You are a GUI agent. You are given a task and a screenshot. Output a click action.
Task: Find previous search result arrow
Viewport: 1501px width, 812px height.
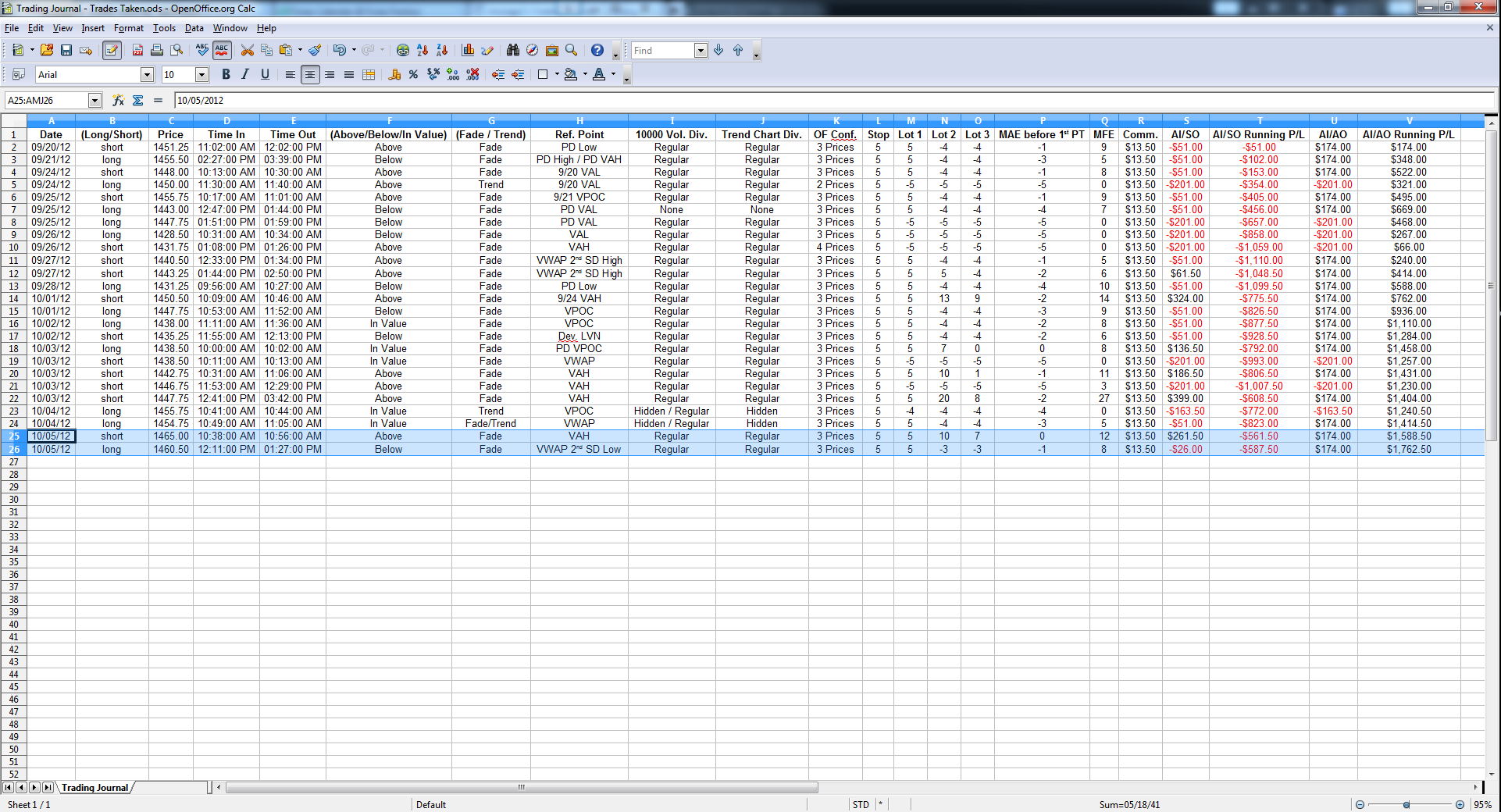click(738, 50)
